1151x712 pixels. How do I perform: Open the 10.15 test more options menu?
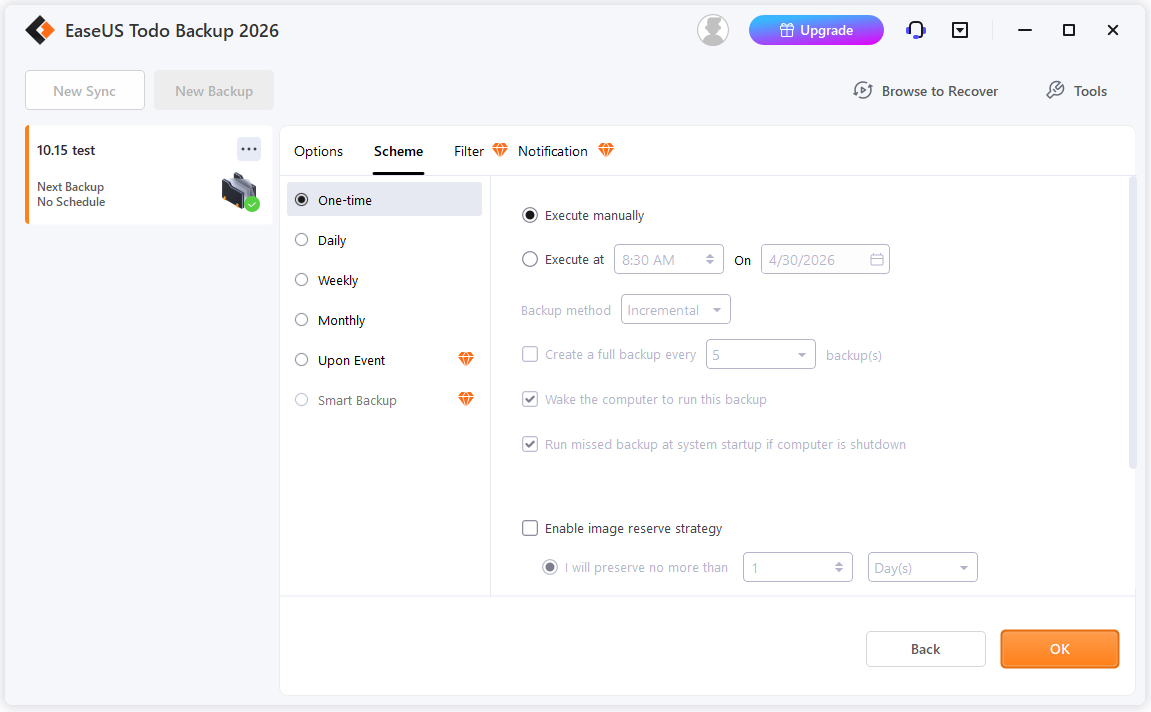(249, 149)
